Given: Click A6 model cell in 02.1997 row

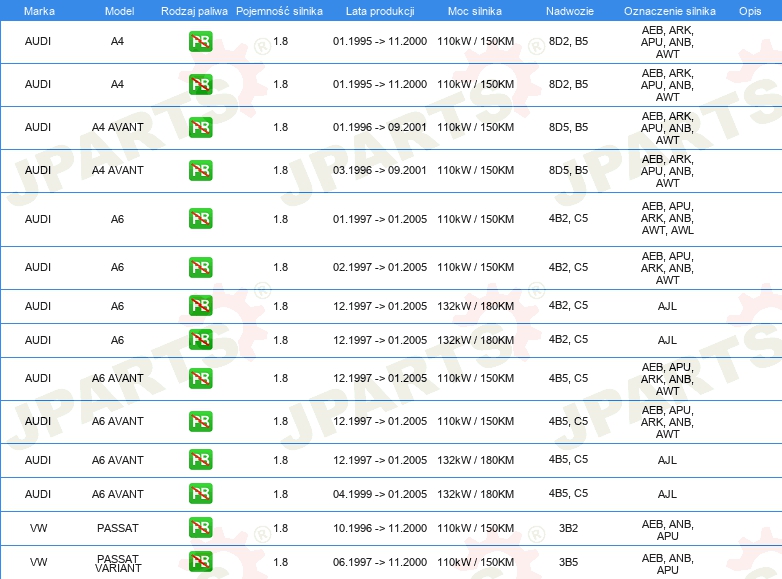Looking at the screenshot, I should (x=117, y=267).
